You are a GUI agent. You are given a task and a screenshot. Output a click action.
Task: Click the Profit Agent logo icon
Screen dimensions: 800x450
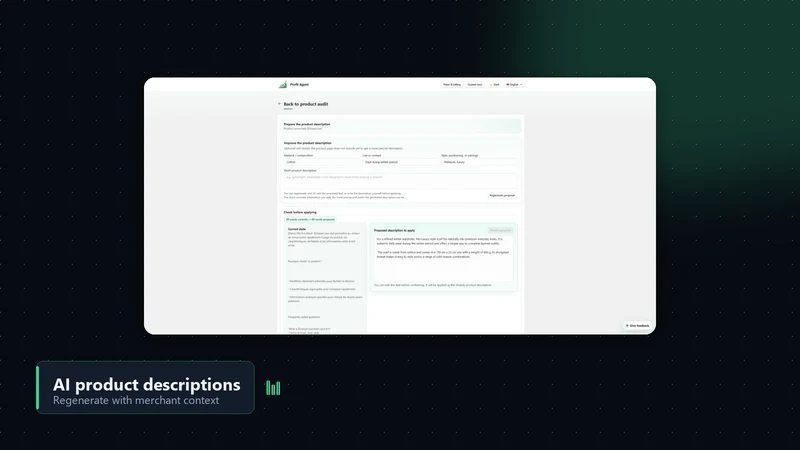(x=283, y=85)
